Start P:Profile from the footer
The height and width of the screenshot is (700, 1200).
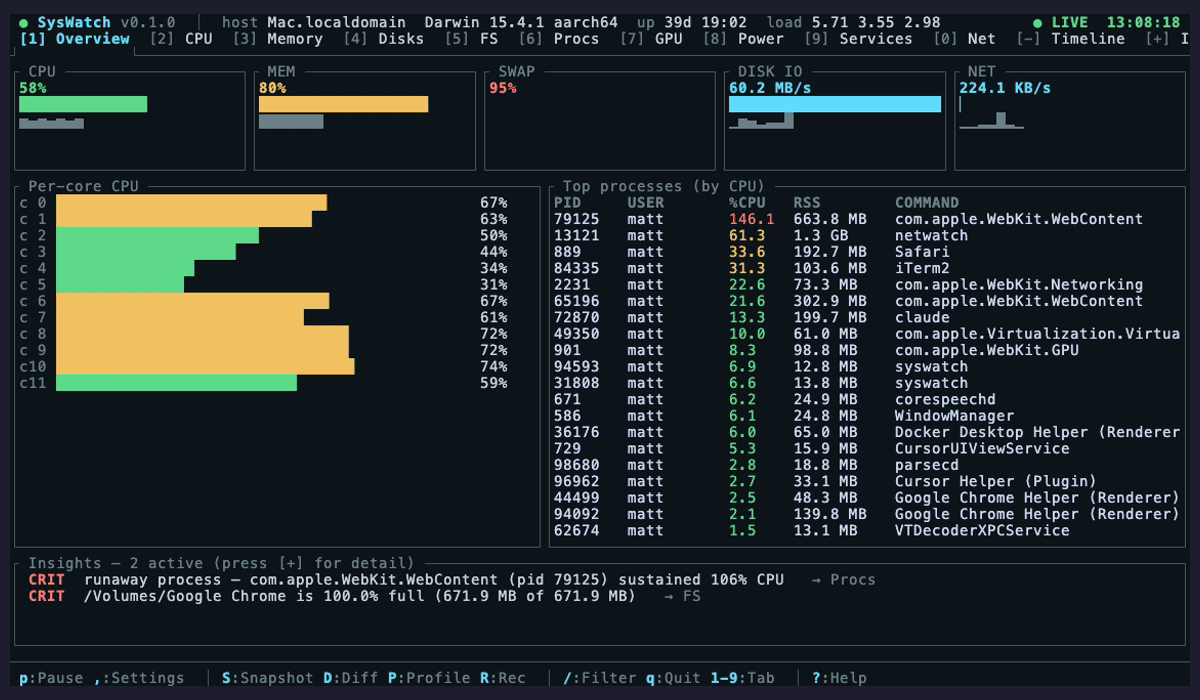[429, 678]
